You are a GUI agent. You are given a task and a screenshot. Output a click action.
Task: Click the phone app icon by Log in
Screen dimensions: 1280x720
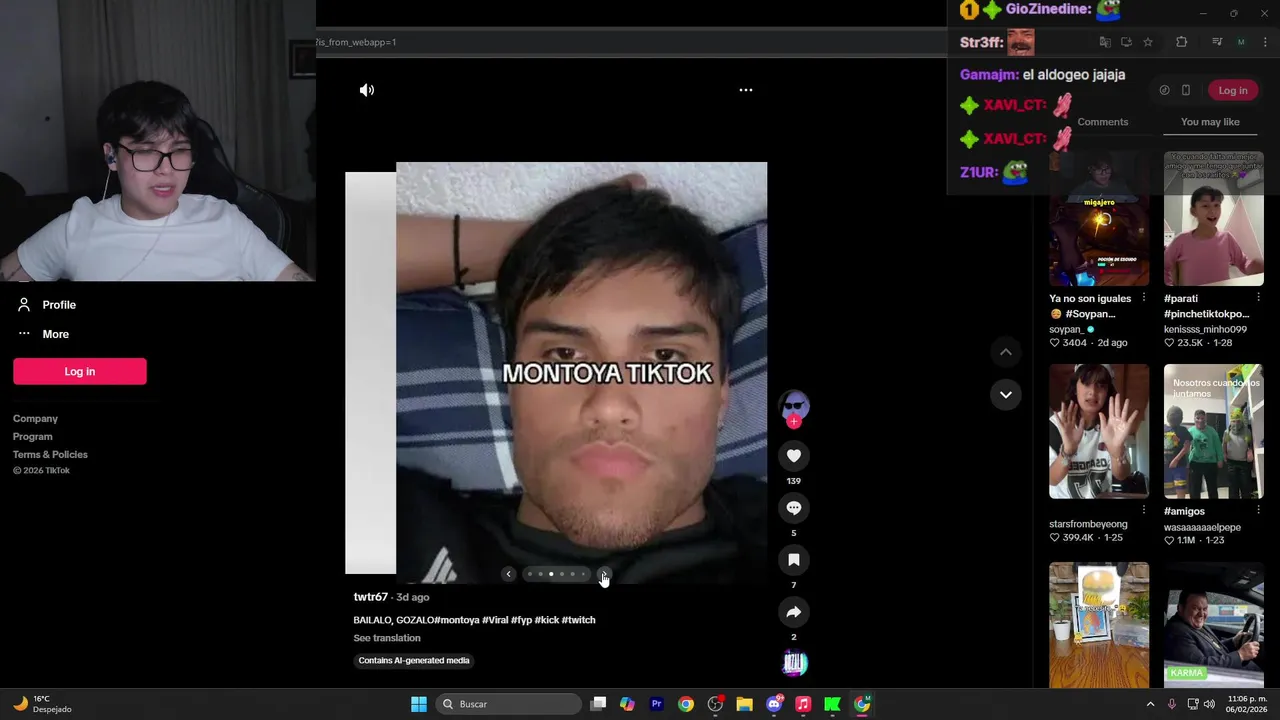tap(1186, 90)
